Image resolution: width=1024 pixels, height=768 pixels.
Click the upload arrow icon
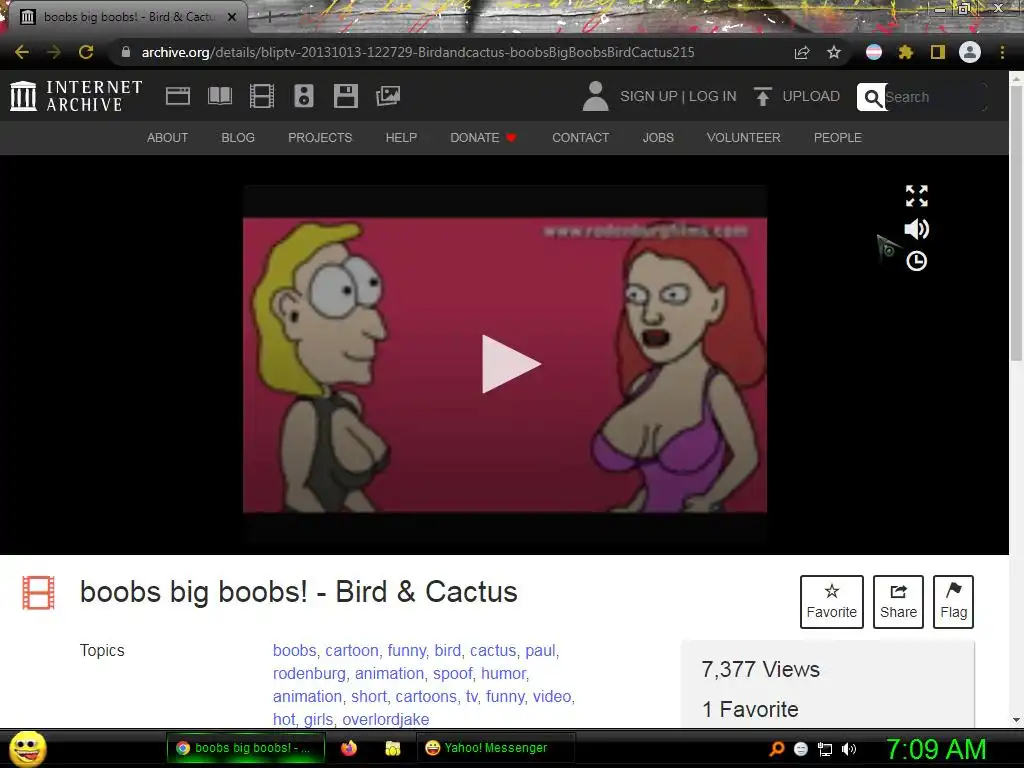tap(762, 96)
